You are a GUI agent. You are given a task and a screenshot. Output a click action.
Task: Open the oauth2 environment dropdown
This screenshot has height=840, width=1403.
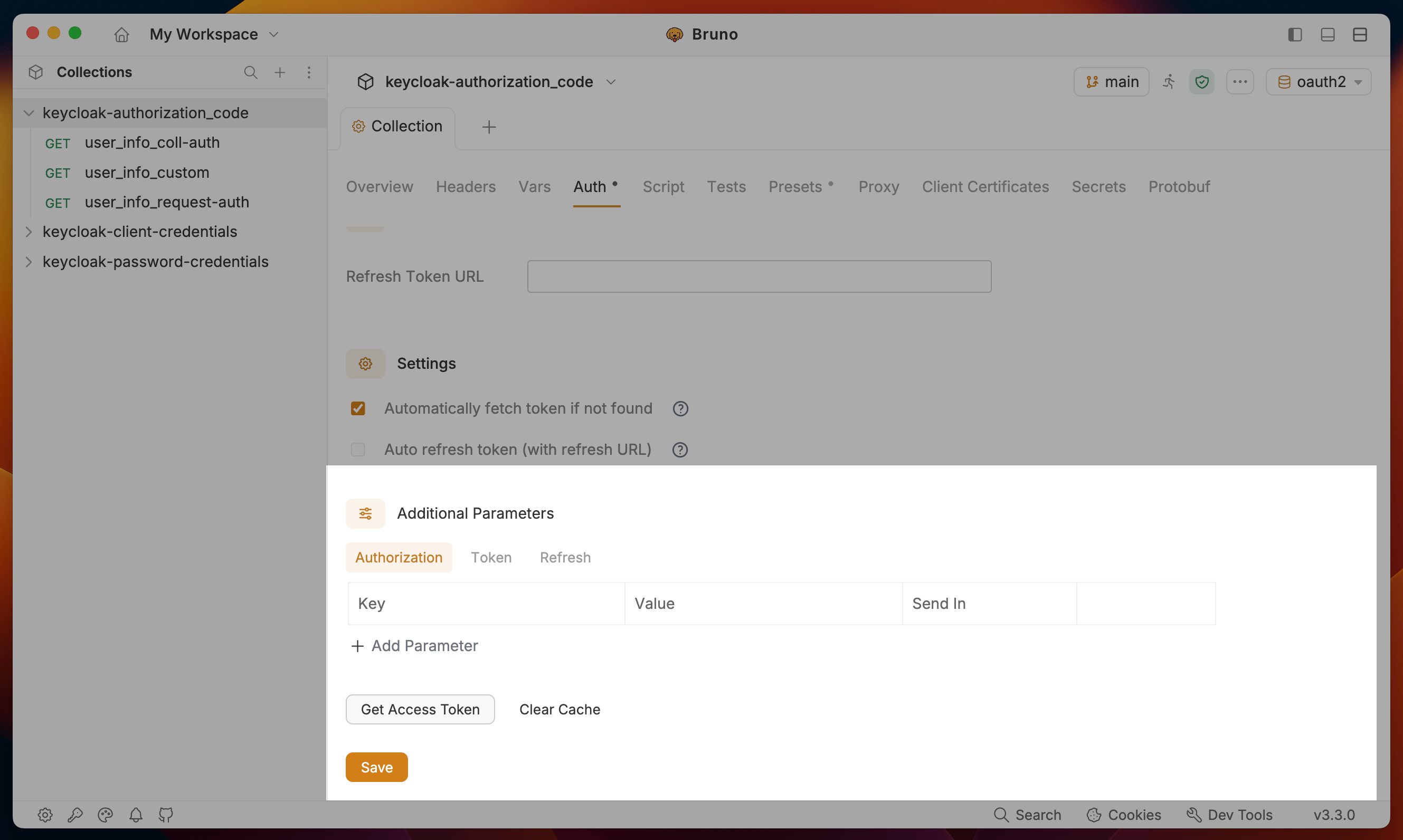click(x=1318, y=82)
